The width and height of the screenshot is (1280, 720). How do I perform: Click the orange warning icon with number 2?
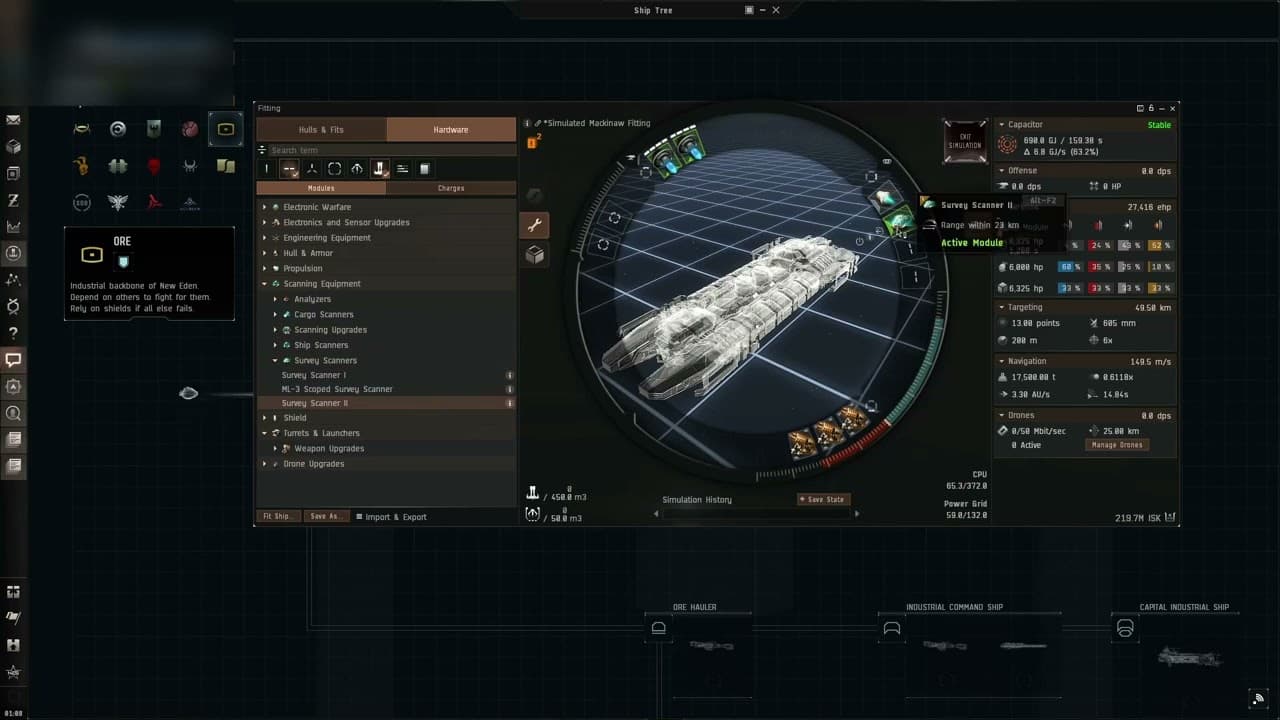[x=534, y=142]
